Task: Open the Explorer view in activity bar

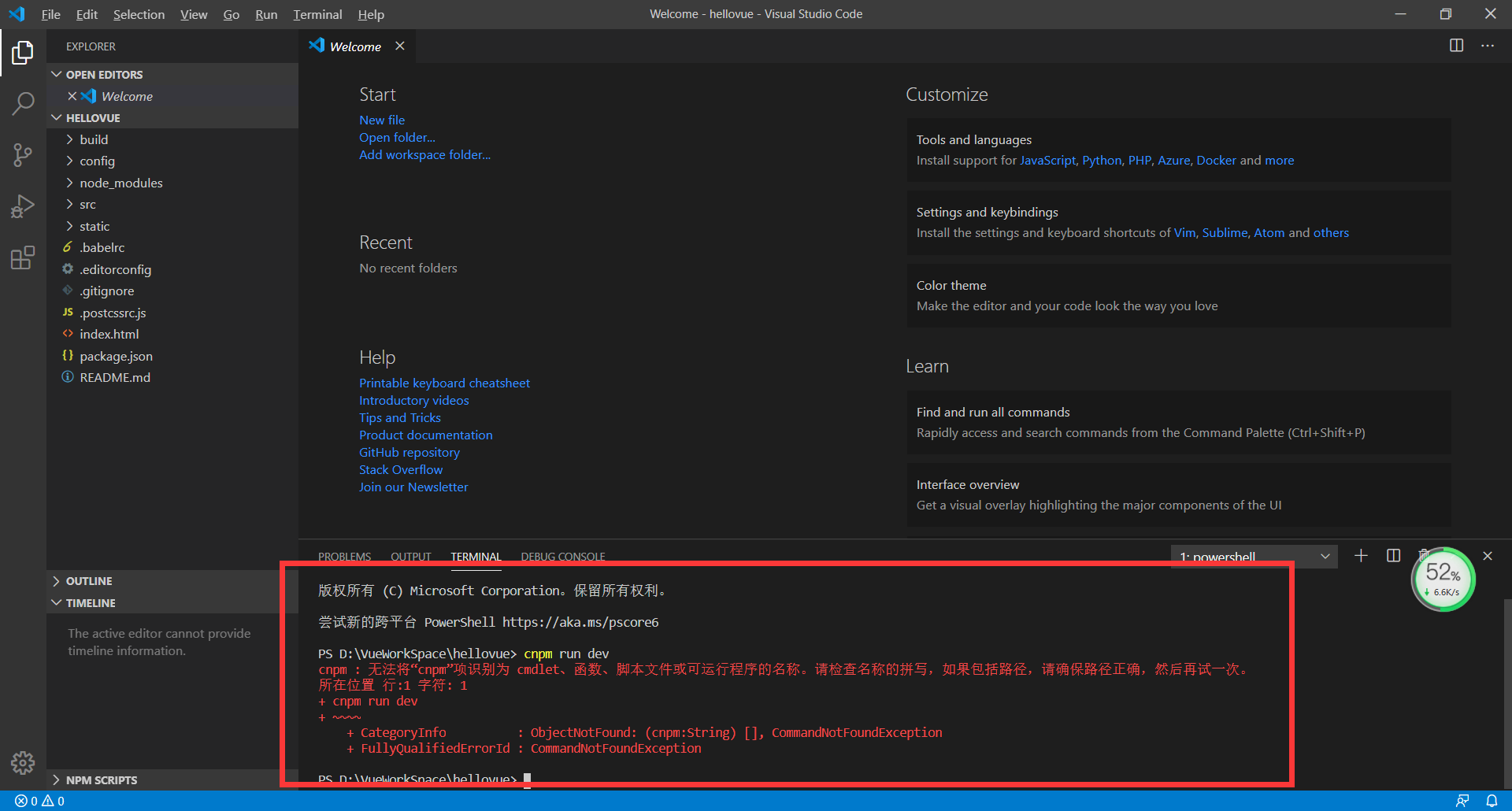Action: point(23,53)
